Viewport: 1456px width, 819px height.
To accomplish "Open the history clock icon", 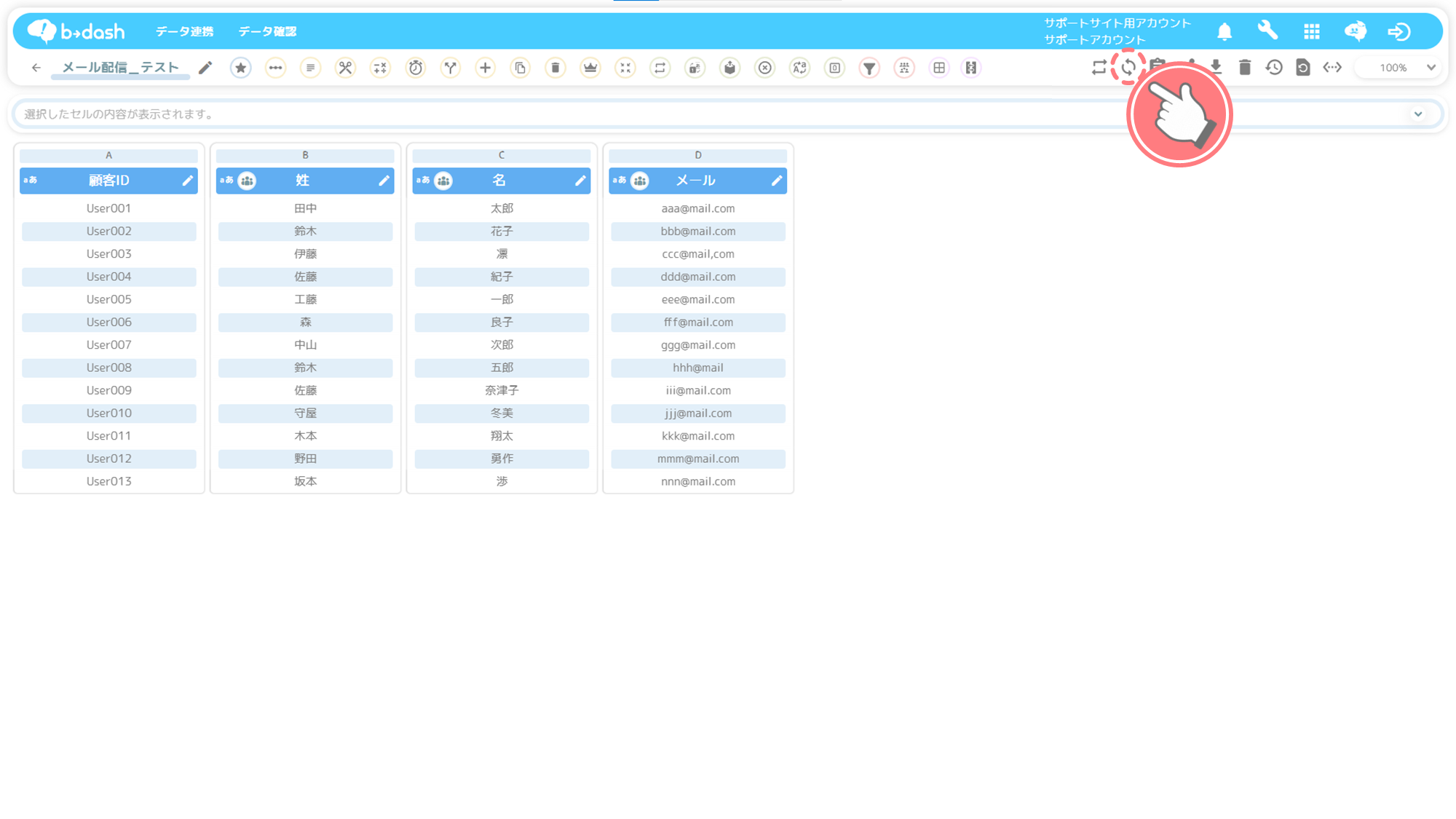I will [x=1274, y=68].
